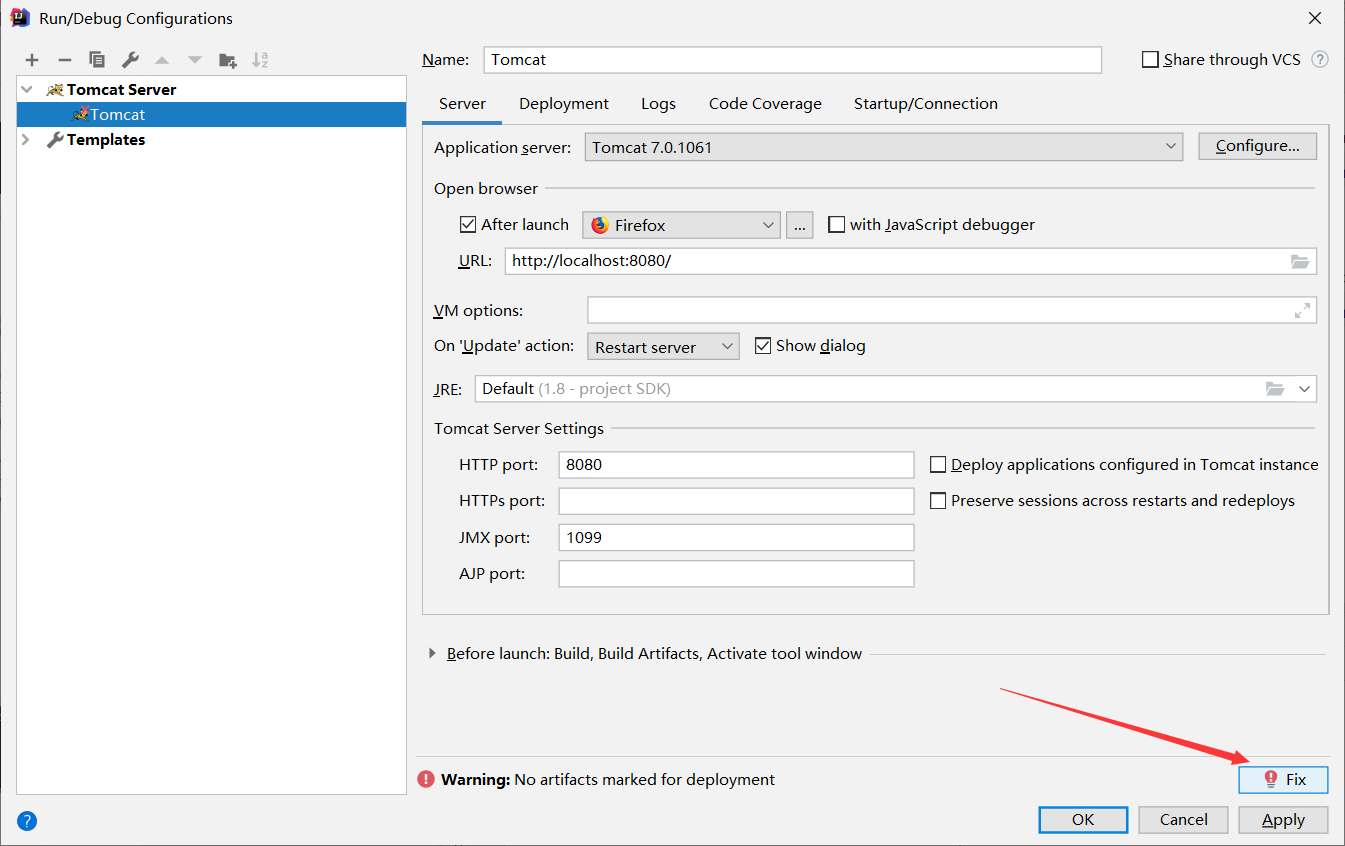Toggle Show dialog checkbox
This screenshot has width=1345, height=846.
(763, 346)
